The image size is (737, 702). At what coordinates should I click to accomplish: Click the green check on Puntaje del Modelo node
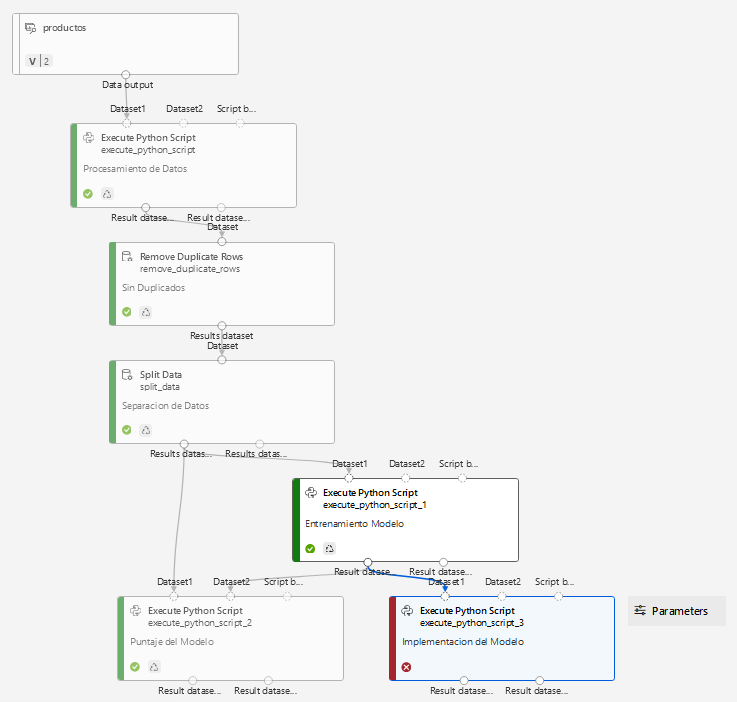[x=135, y=667]
